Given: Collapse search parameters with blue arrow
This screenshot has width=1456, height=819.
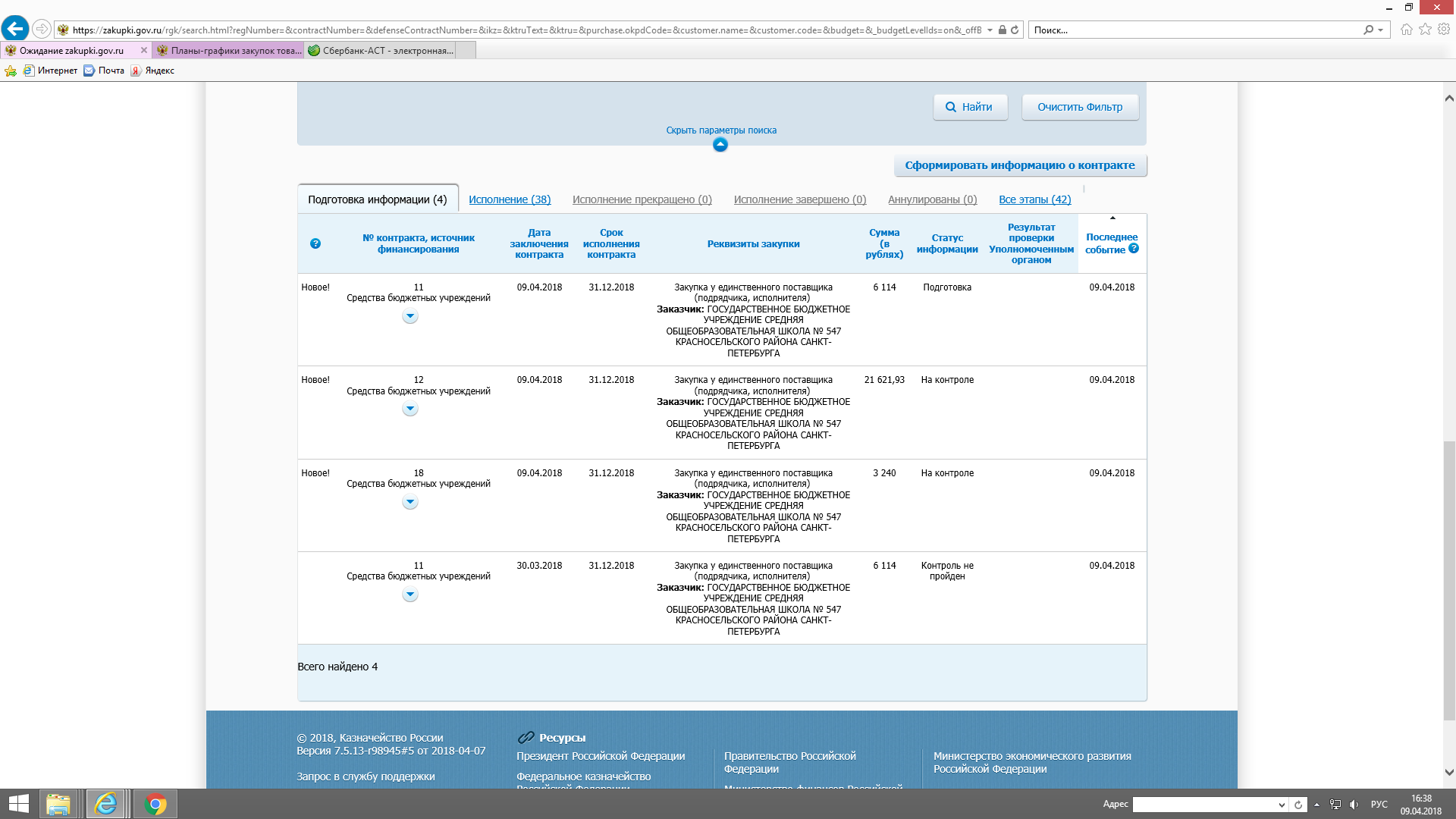Looking at the screenshot, I should pyautogui.click(x=720, y=145).
